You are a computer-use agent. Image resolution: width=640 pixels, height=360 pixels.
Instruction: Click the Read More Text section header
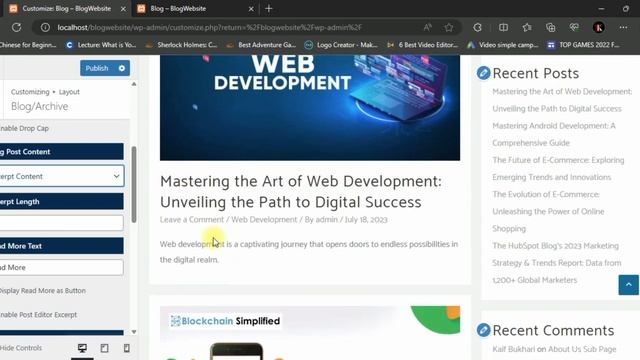point(62,246)
